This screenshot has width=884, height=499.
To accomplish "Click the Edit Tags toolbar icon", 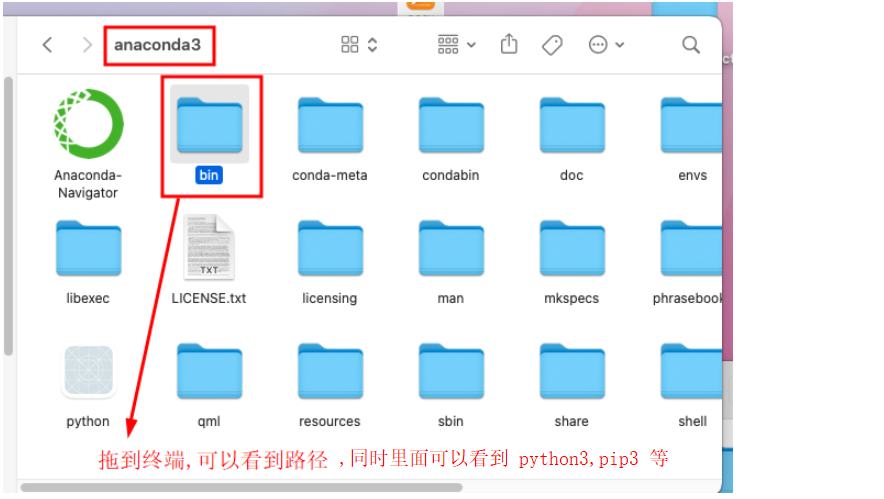I will 552,45.
